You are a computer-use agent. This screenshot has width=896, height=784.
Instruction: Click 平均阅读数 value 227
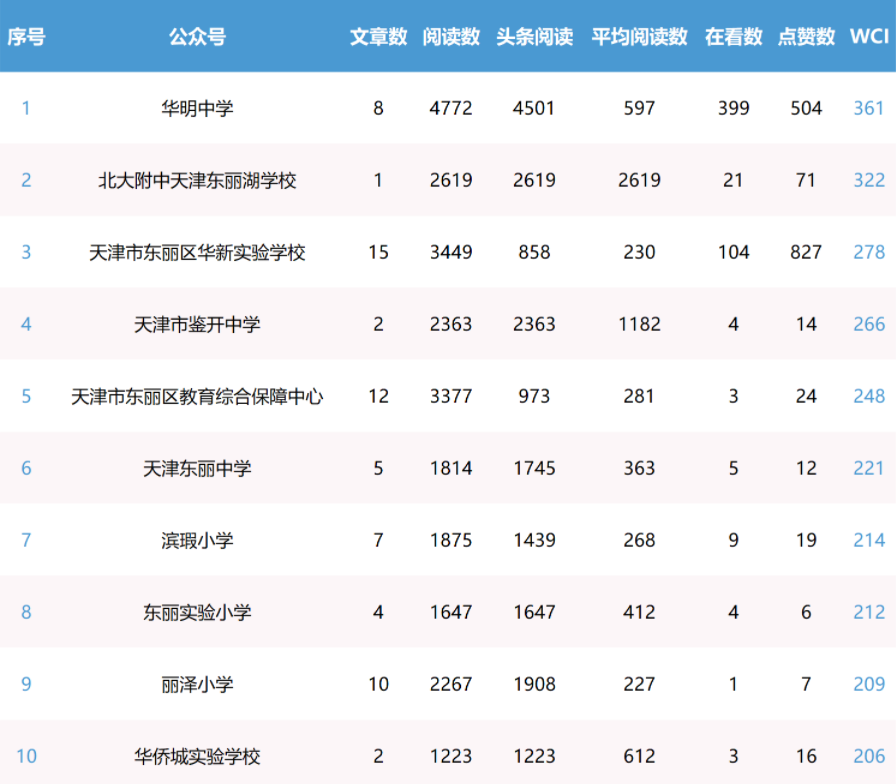(x=639, y=684)
